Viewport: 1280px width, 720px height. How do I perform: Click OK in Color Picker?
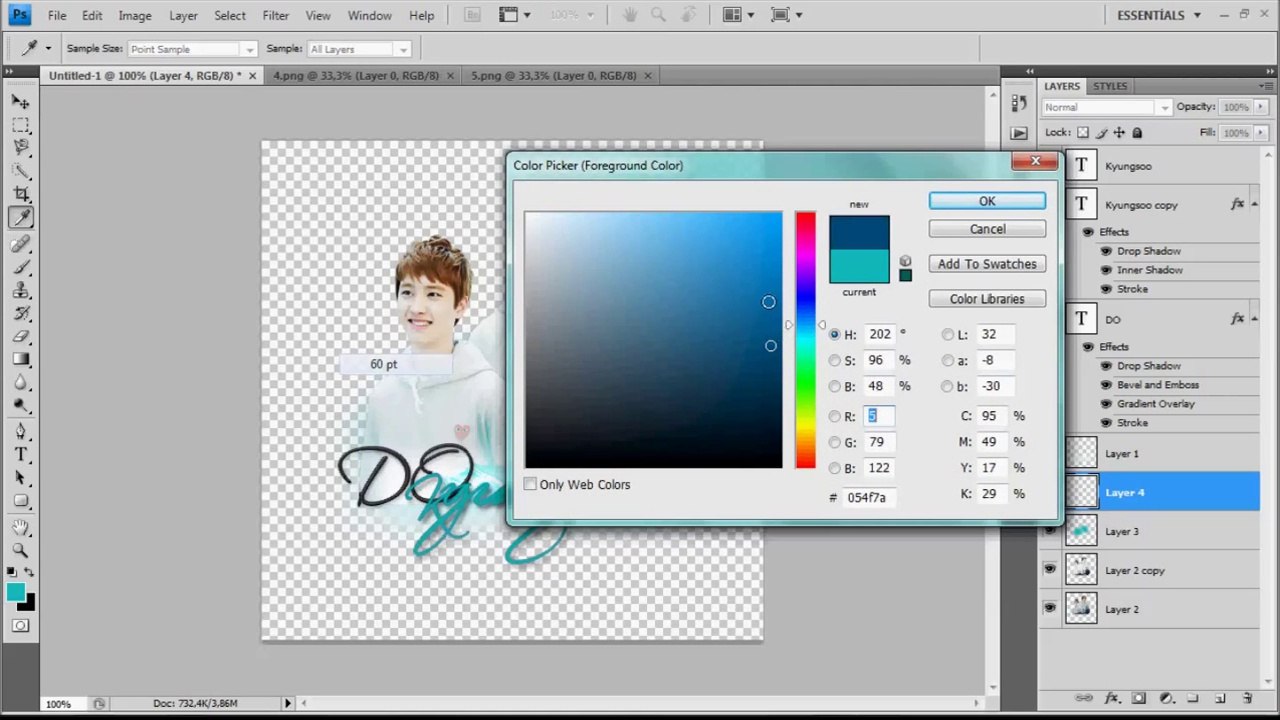click(x=987, y=201)
